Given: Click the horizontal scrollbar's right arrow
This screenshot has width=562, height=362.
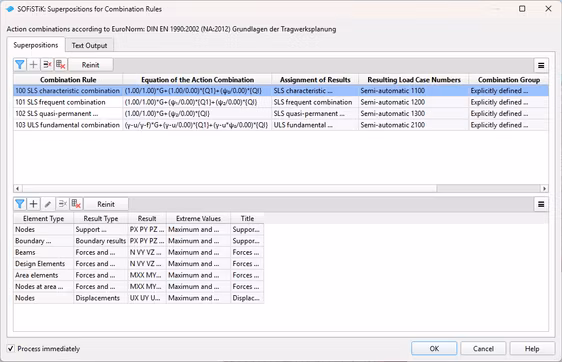Looking at the screenshot, I should [x=544, y=189].
